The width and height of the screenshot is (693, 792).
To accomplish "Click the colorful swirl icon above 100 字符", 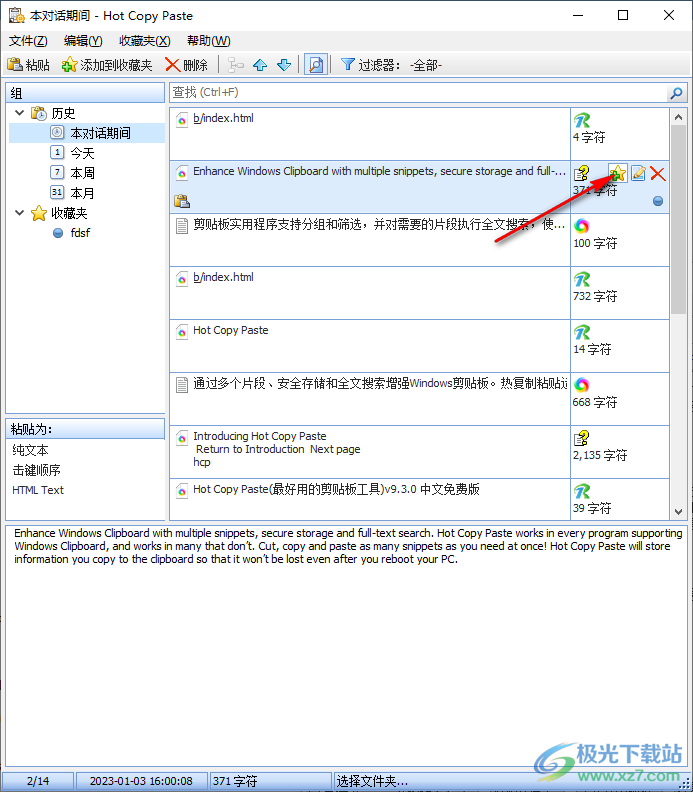I will click(x=581, y=226).
